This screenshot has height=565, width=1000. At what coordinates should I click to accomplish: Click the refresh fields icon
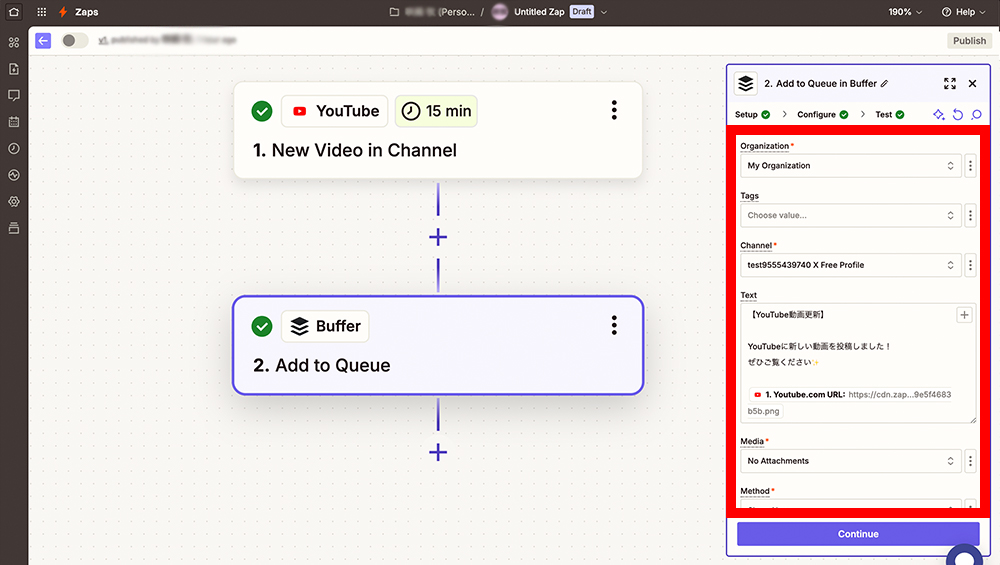[x=958, y=115]
